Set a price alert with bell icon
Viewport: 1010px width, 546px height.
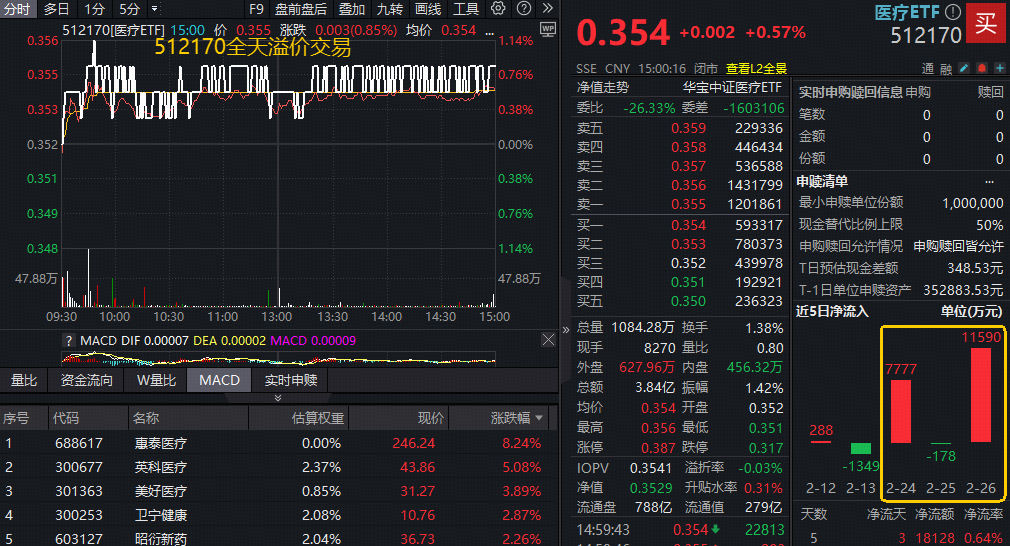click(x=982, y=68)
